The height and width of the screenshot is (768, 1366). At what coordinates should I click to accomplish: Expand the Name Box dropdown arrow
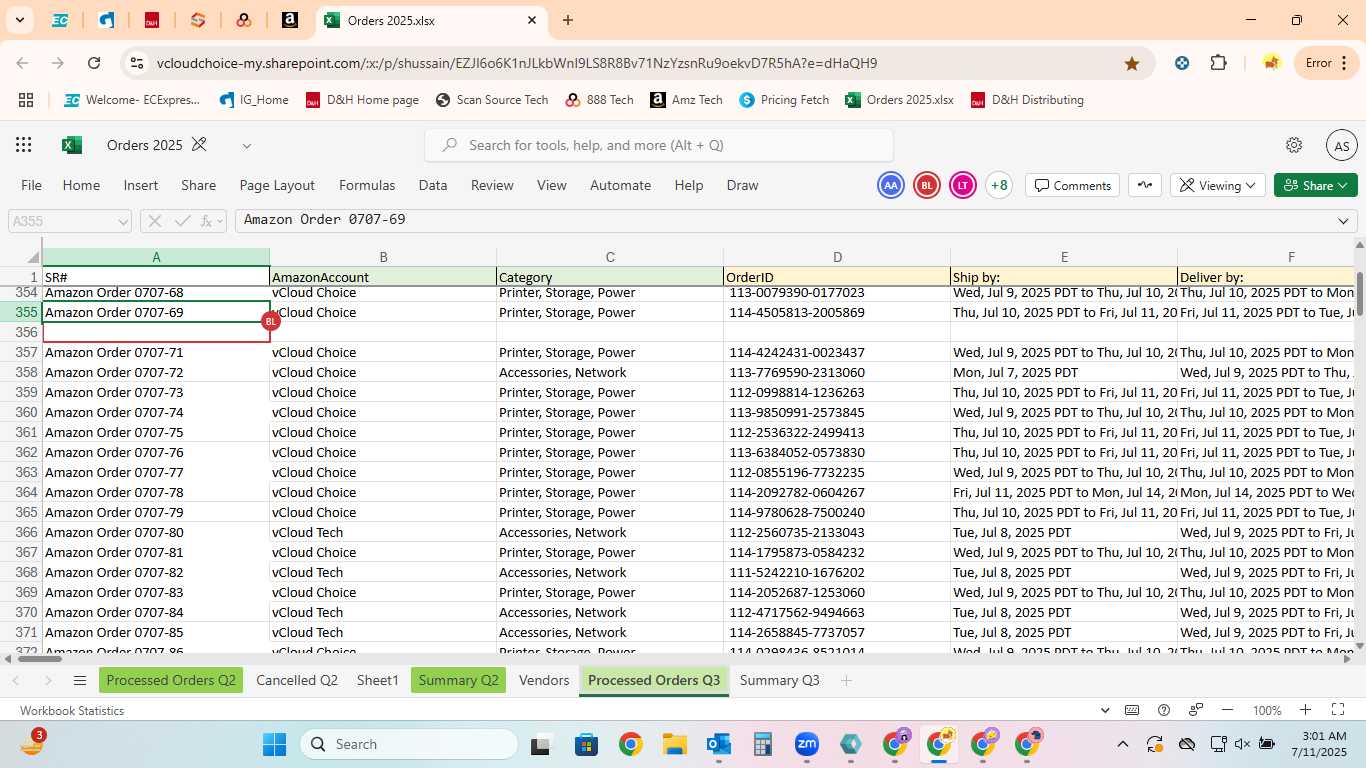tap(123, 222)
